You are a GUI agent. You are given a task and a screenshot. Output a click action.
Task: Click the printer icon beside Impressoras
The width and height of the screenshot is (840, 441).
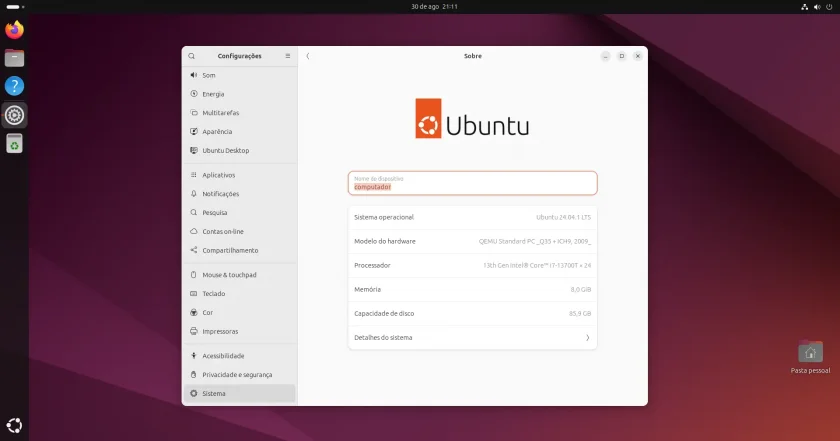pyautogui.click(x=194, y=331)
